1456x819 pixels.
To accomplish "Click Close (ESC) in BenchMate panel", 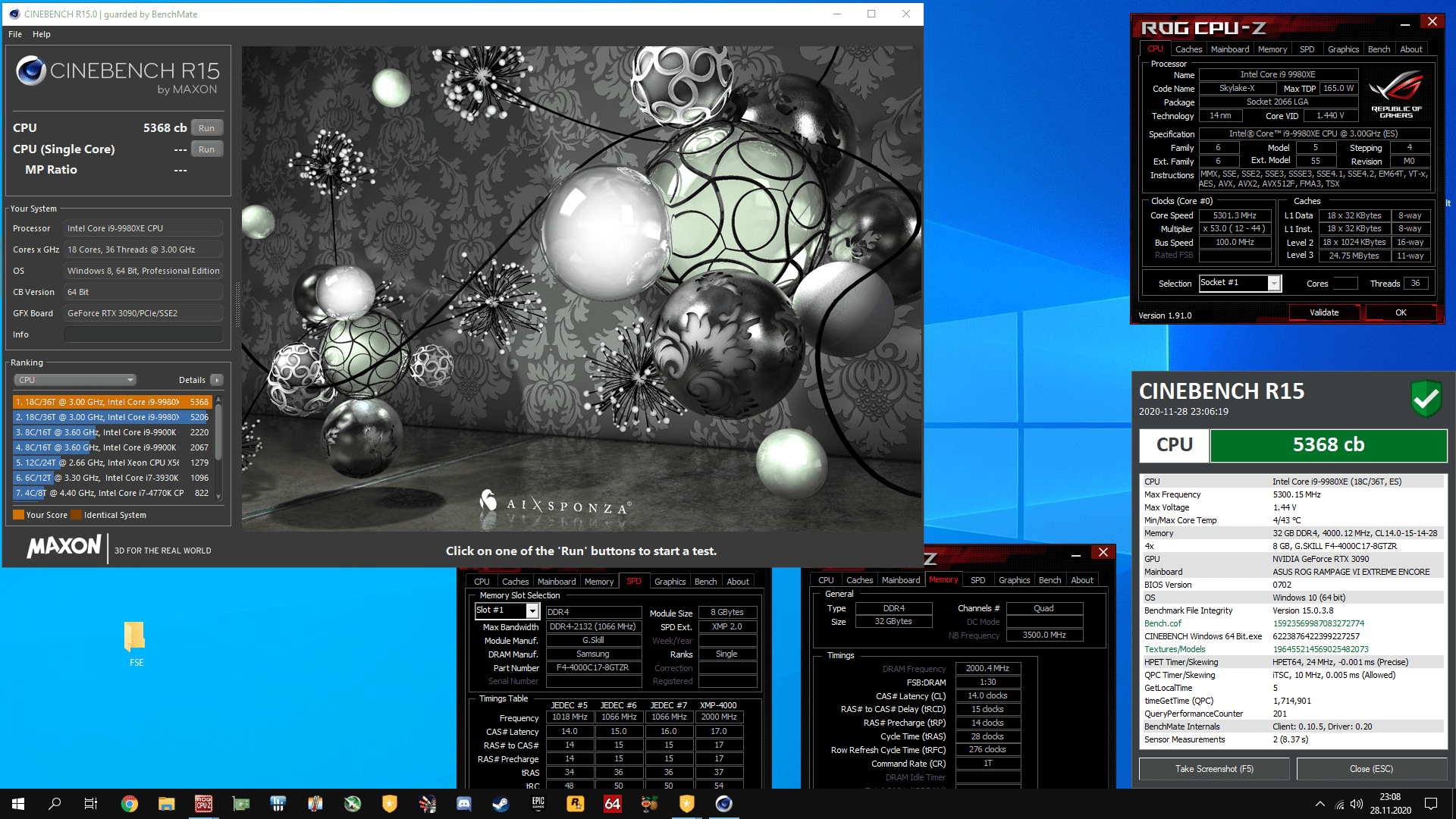I will (x=1371, y=769).
